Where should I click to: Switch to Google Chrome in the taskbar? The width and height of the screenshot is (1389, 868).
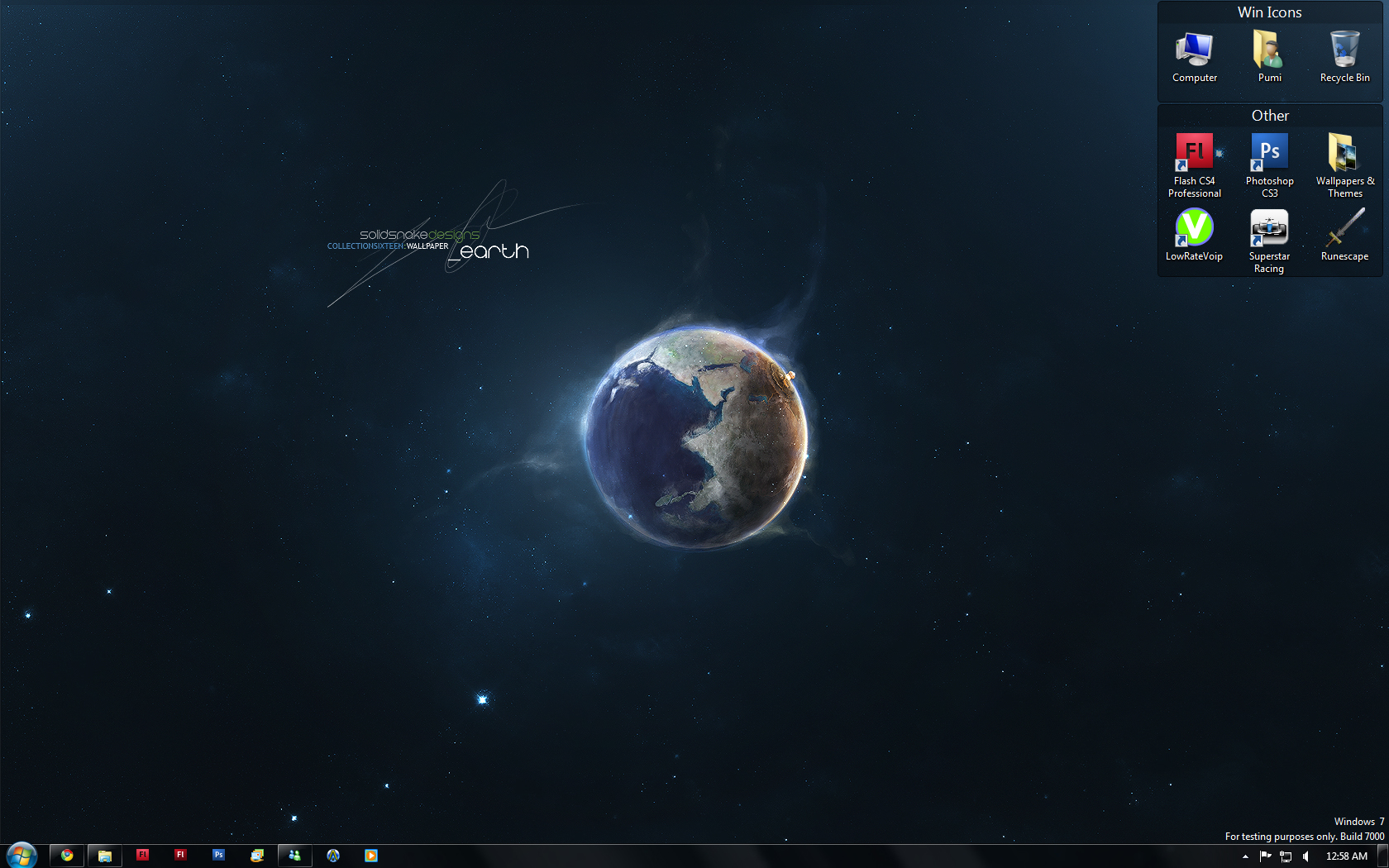[x=67, y=856]
